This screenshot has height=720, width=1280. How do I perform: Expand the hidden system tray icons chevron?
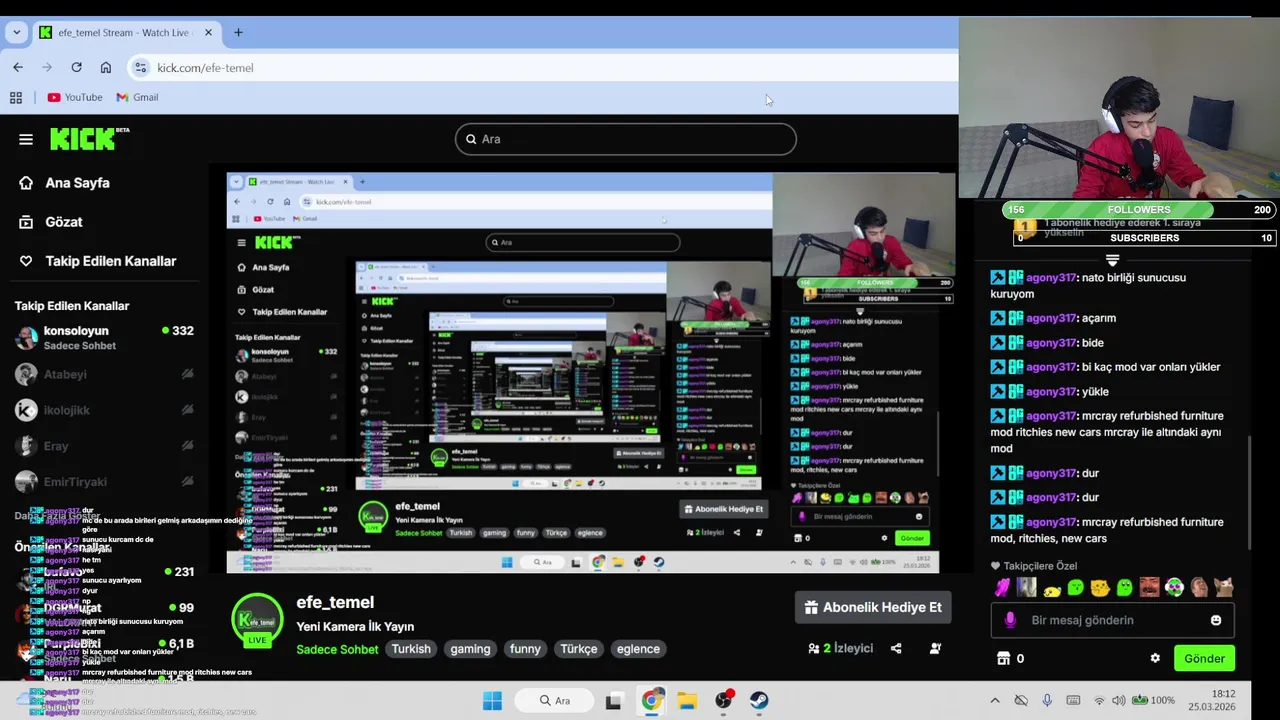(x=995, y=700)
